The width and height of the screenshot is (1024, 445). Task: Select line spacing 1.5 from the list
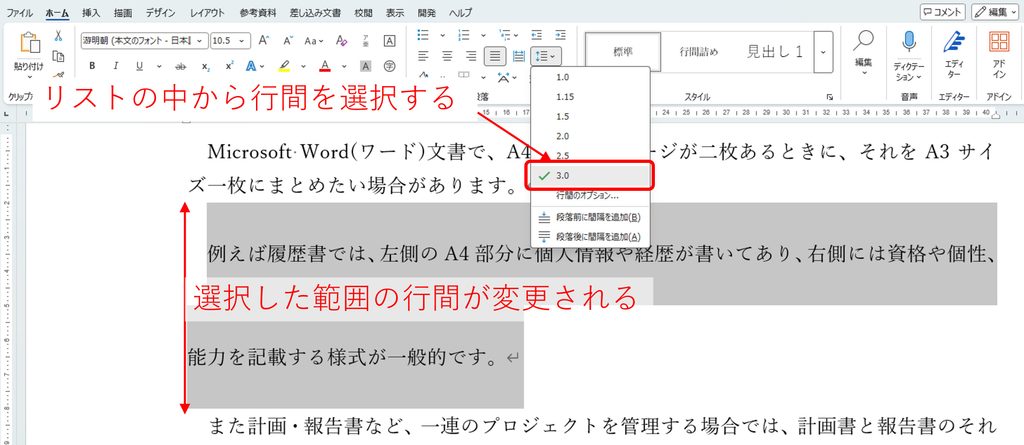click(591, 116)
